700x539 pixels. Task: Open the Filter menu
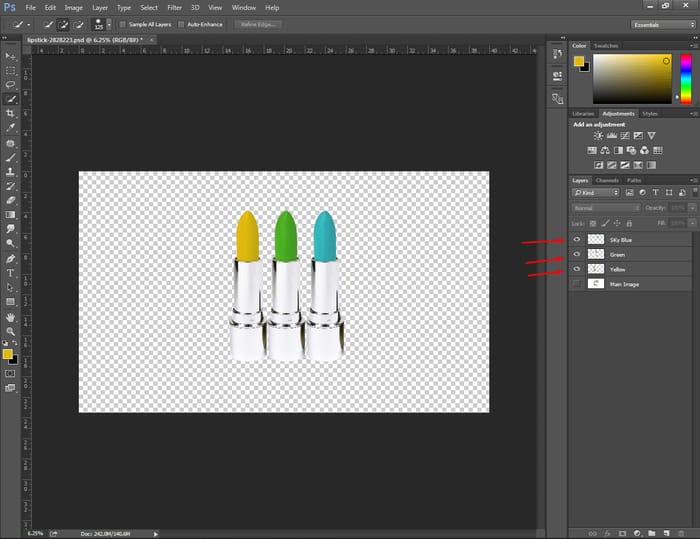point(175,8)
